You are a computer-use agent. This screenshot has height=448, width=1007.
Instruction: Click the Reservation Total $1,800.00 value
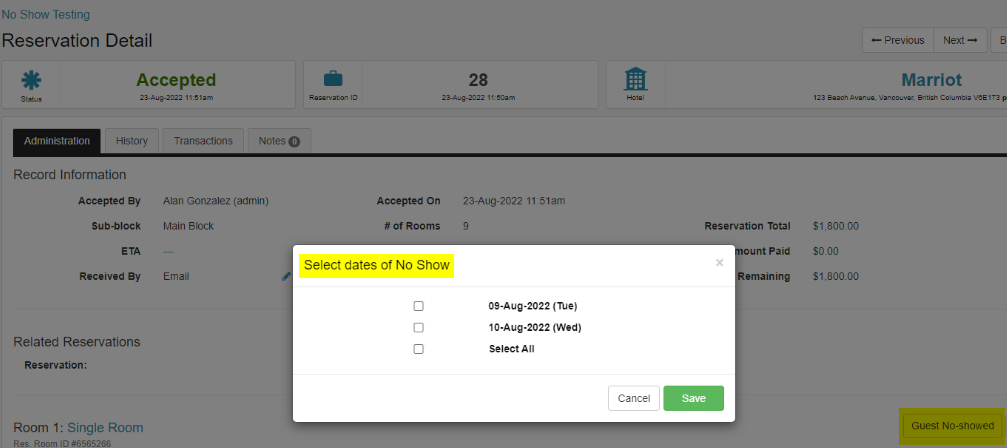click(836, 226)
